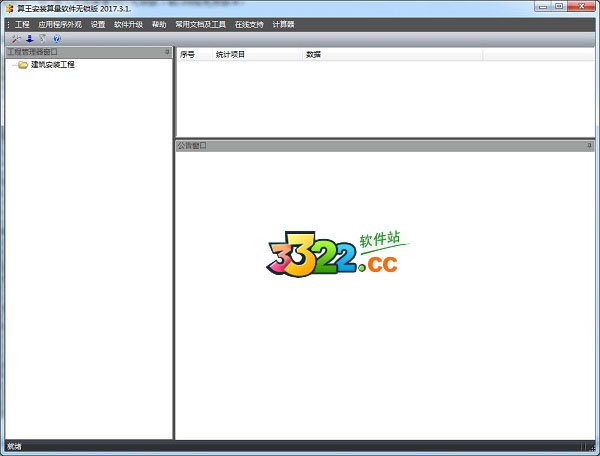Maximize the application window
This screenshot has height=456, width=600.
point(559,7)
